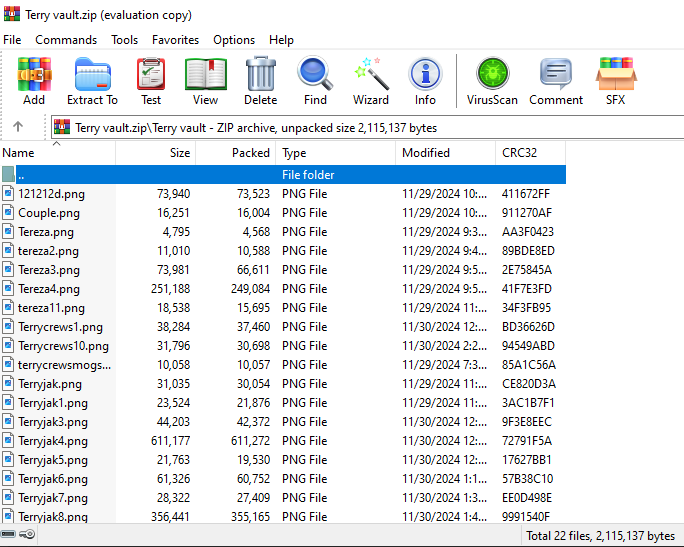Viewport: 684px width, 547px height.
Task: Select file Terryjak3.png
Action: click(53, 422)
